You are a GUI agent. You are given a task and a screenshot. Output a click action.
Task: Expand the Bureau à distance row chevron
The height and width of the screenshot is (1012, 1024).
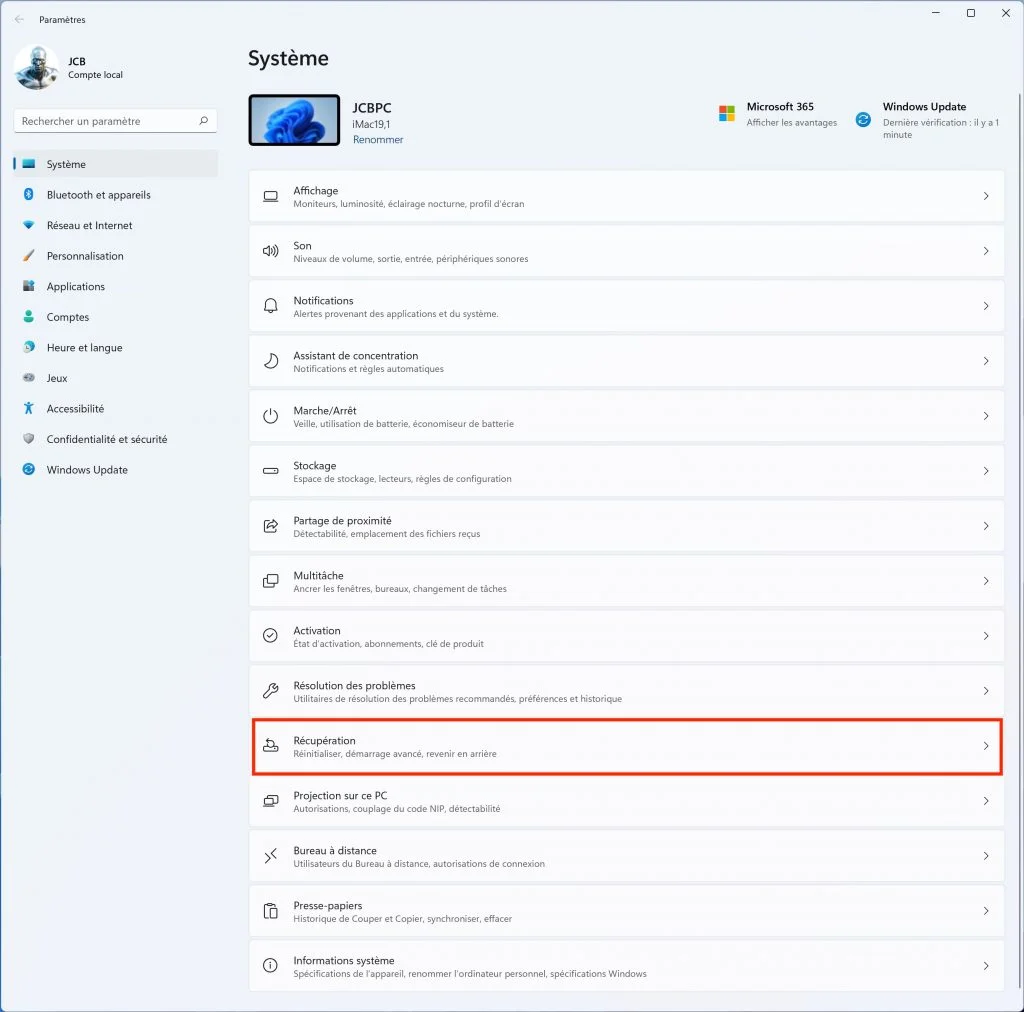tap(986, 856)
